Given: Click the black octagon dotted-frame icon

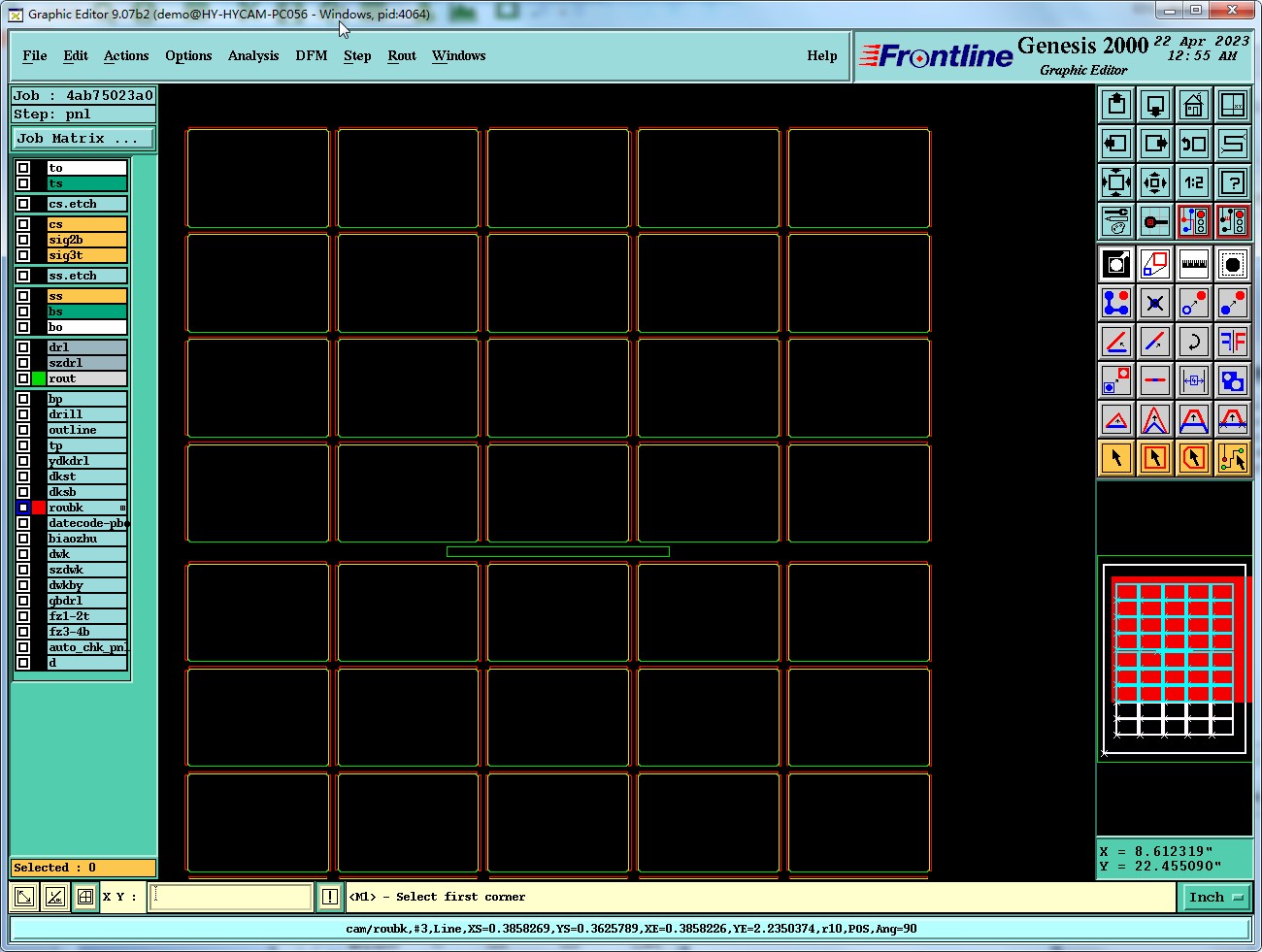Looking at the screenshot, I should point(1233,264).
